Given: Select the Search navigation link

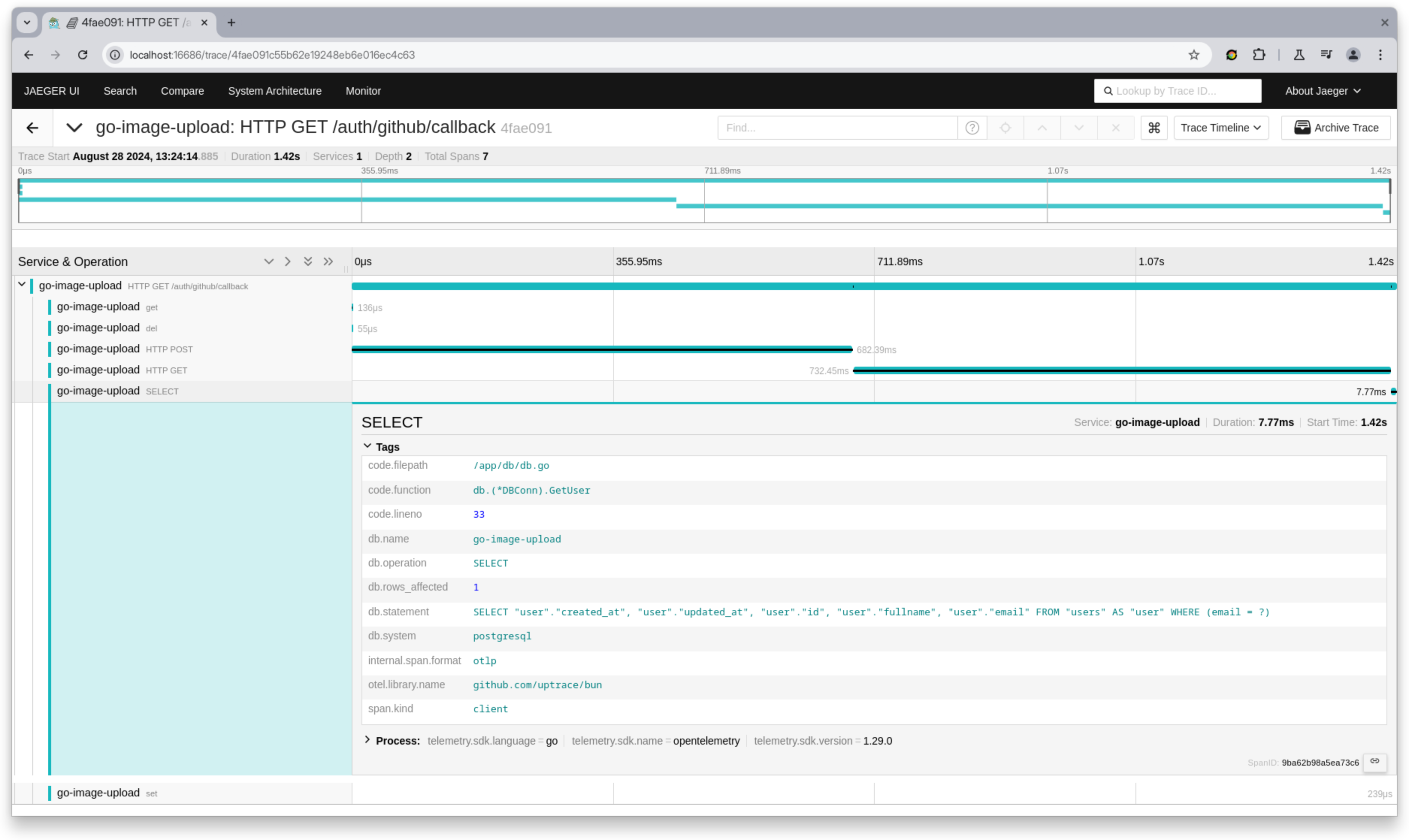Looking at the screenshot, I should (120, 91).
